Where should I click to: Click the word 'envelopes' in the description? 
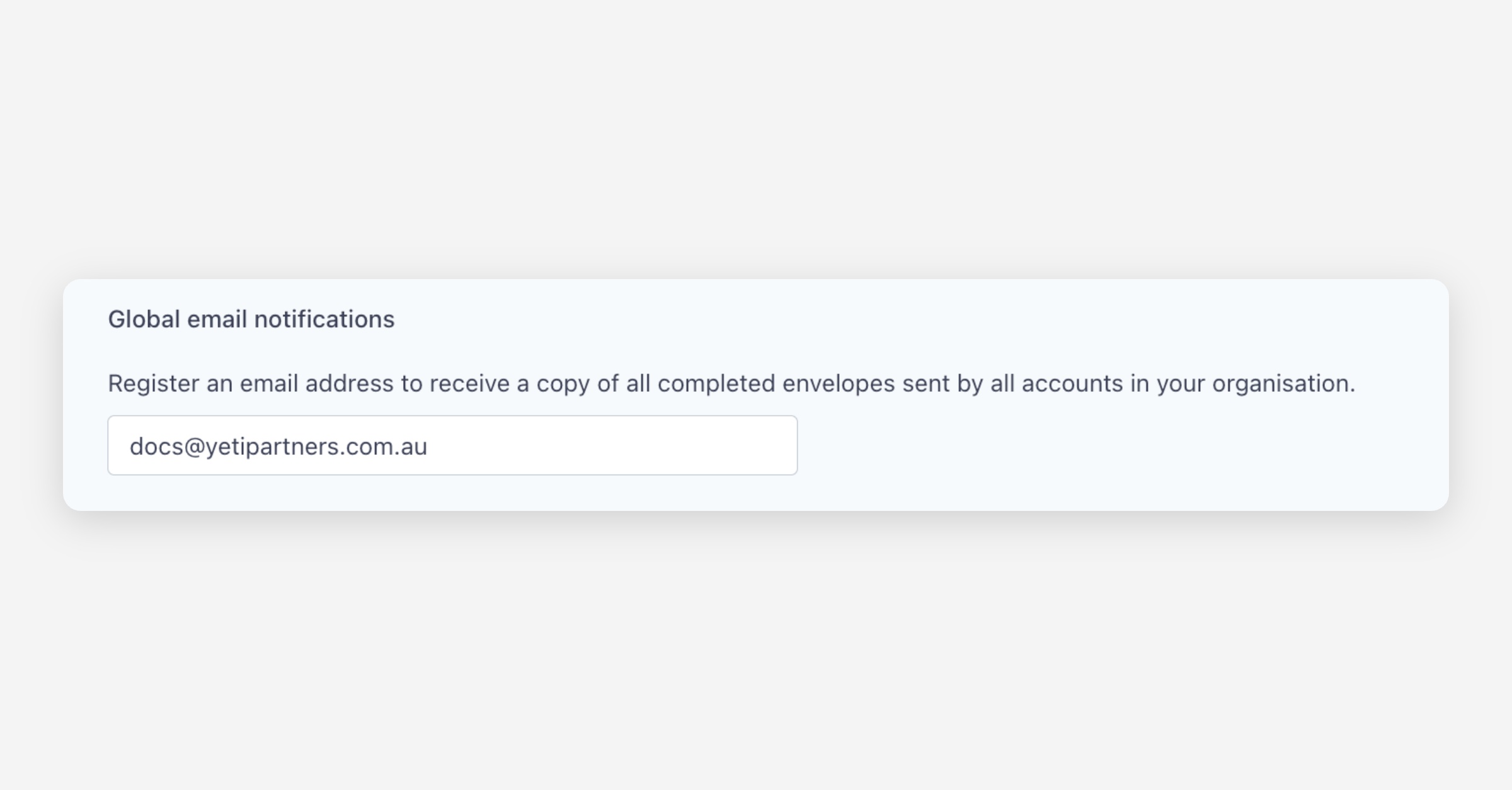coord(838,384)
